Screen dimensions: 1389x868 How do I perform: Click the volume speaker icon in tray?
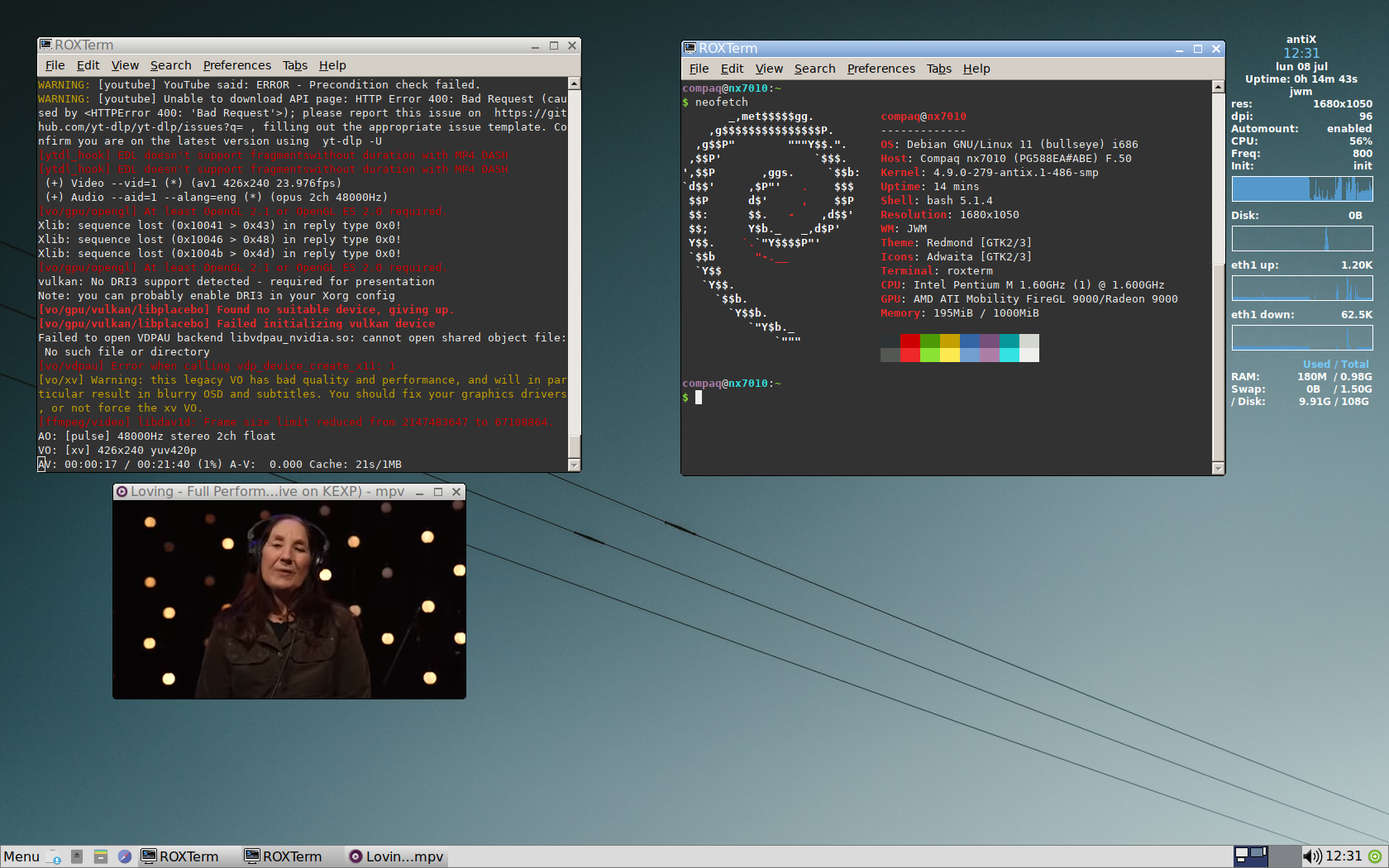coord(1311,856)
